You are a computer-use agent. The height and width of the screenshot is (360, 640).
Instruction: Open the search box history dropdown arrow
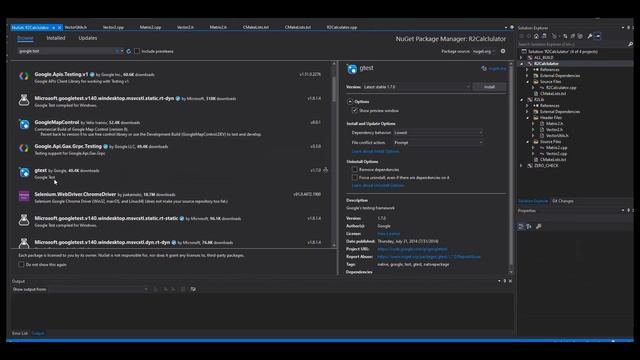122,51
